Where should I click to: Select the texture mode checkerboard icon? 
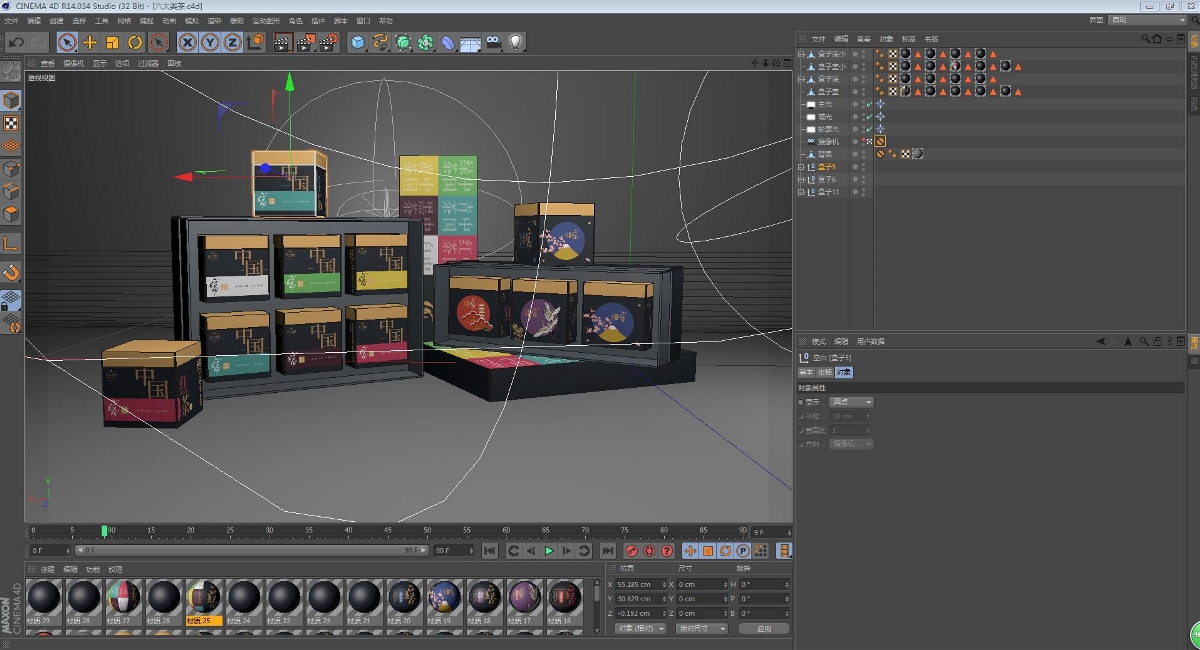[x=11, y=123]
